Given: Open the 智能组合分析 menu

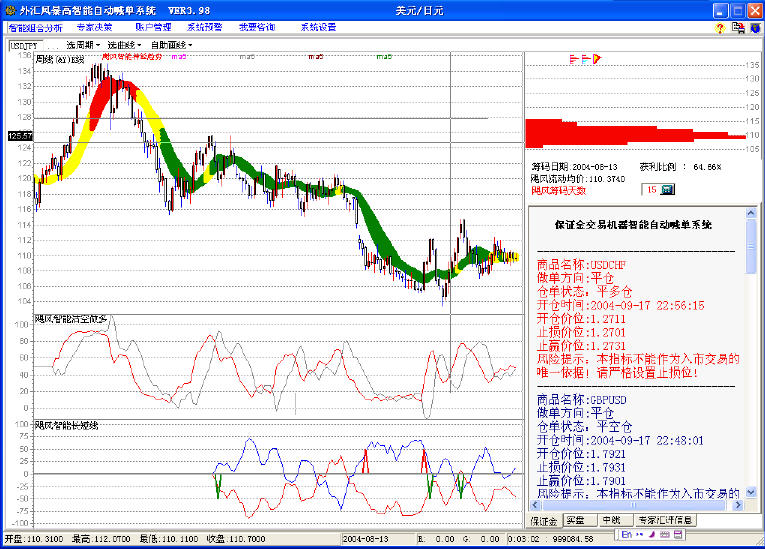Looking at the screenshot, I should (35, 27).
